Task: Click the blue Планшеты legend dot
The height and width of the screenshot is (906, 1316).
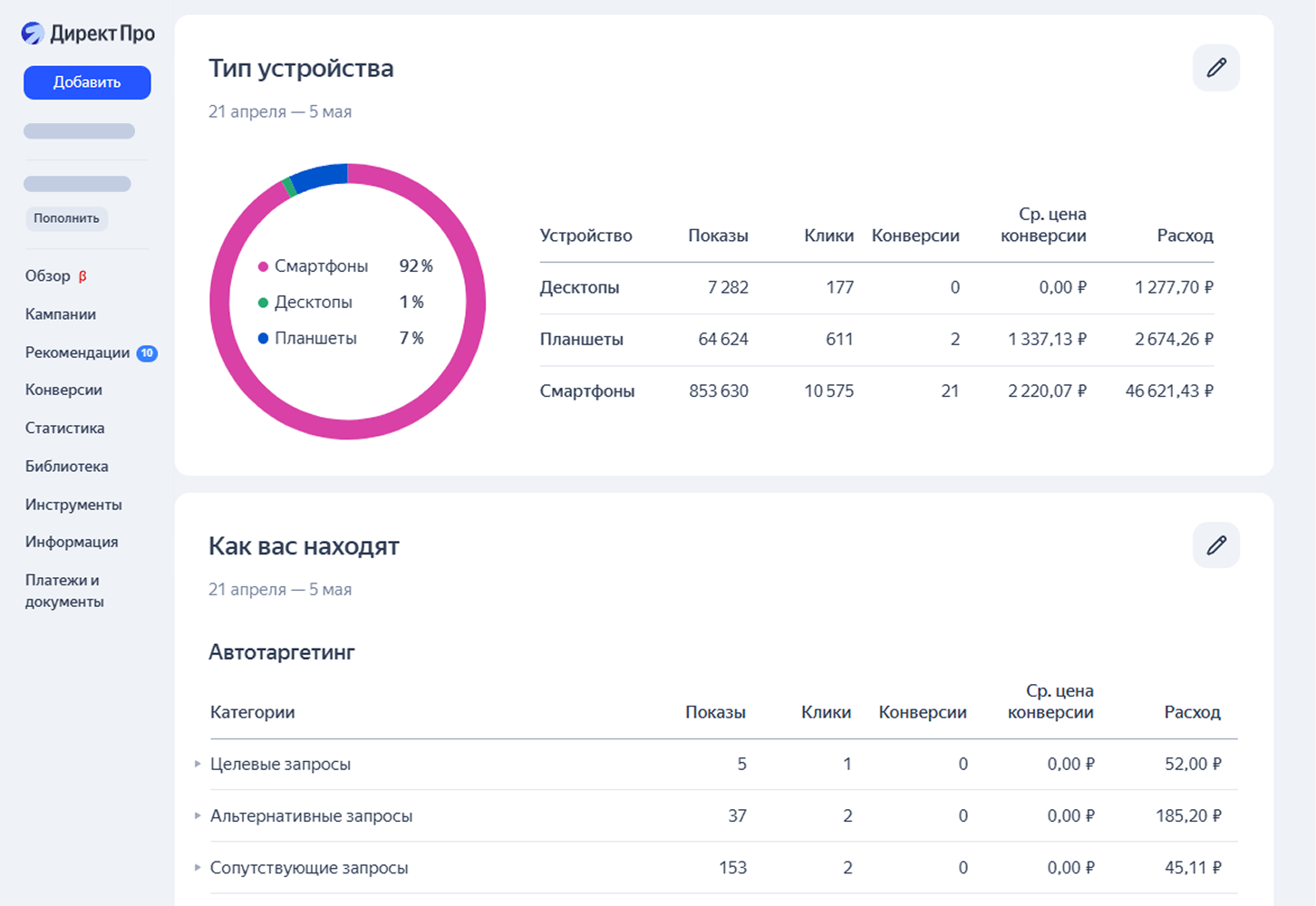Action: point(263,339)
